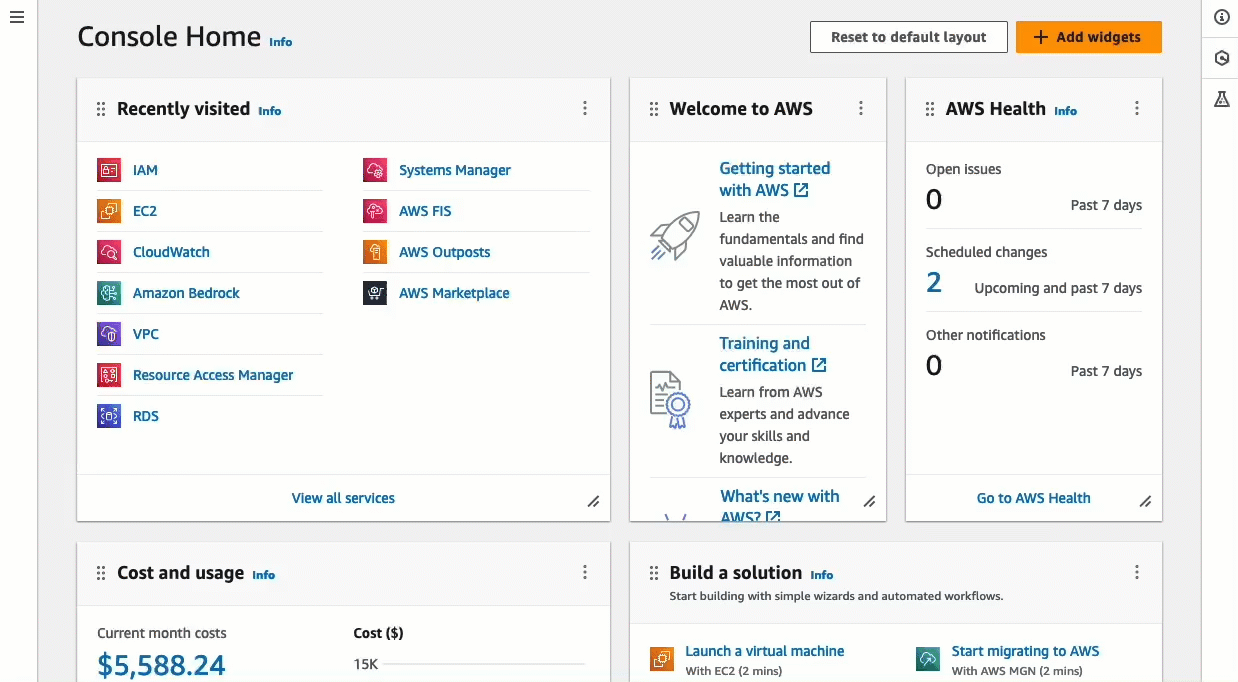Click the AWS Marketplace cart icon
Screen dimensions: 1238x682
point(375,293)
